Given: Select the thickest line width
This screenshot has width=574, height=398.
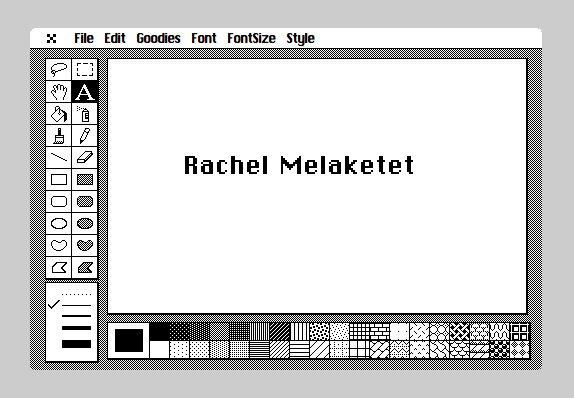Looking at the screenshot, I should point(76,344).
